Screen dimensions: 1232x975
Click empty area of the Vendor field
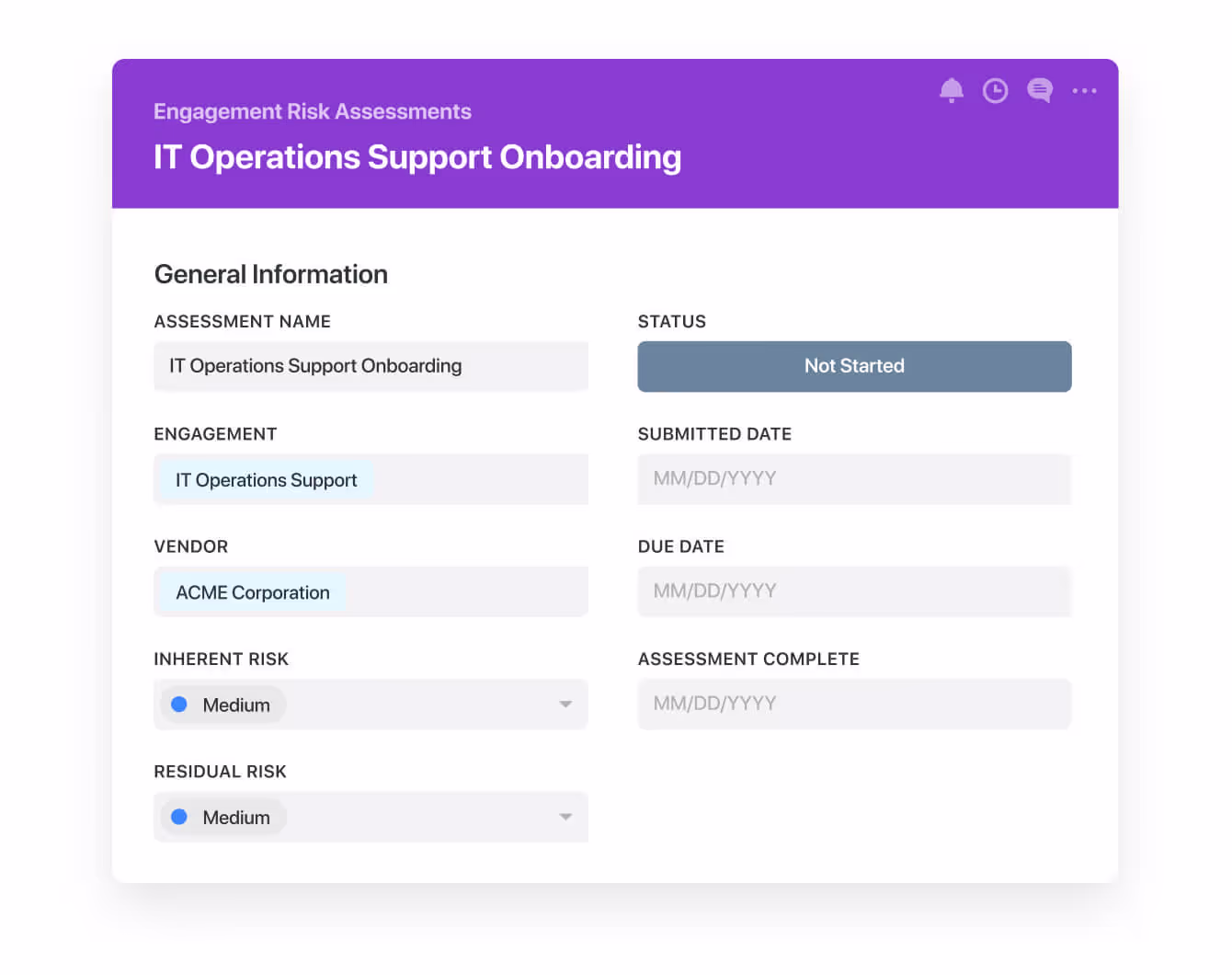click(x=469, y=592)
